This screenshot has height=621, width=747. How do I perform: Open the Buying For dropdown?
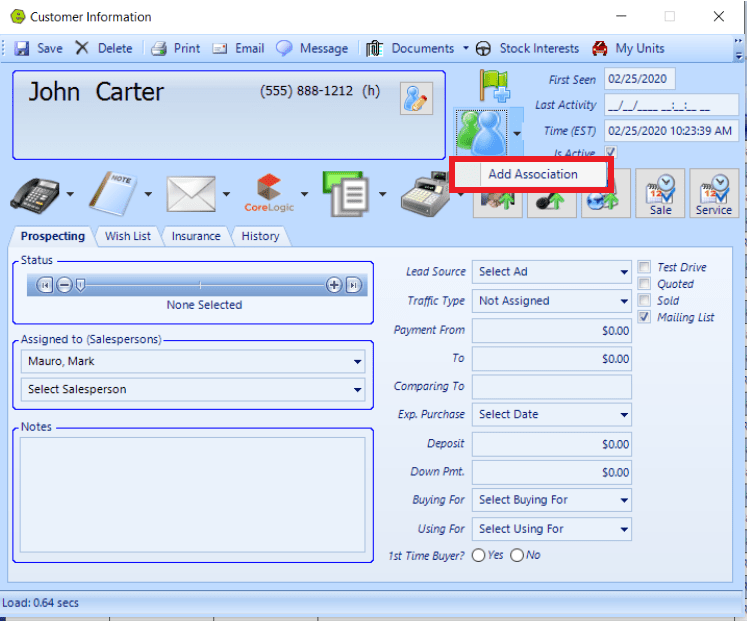(x=552, y=500)
